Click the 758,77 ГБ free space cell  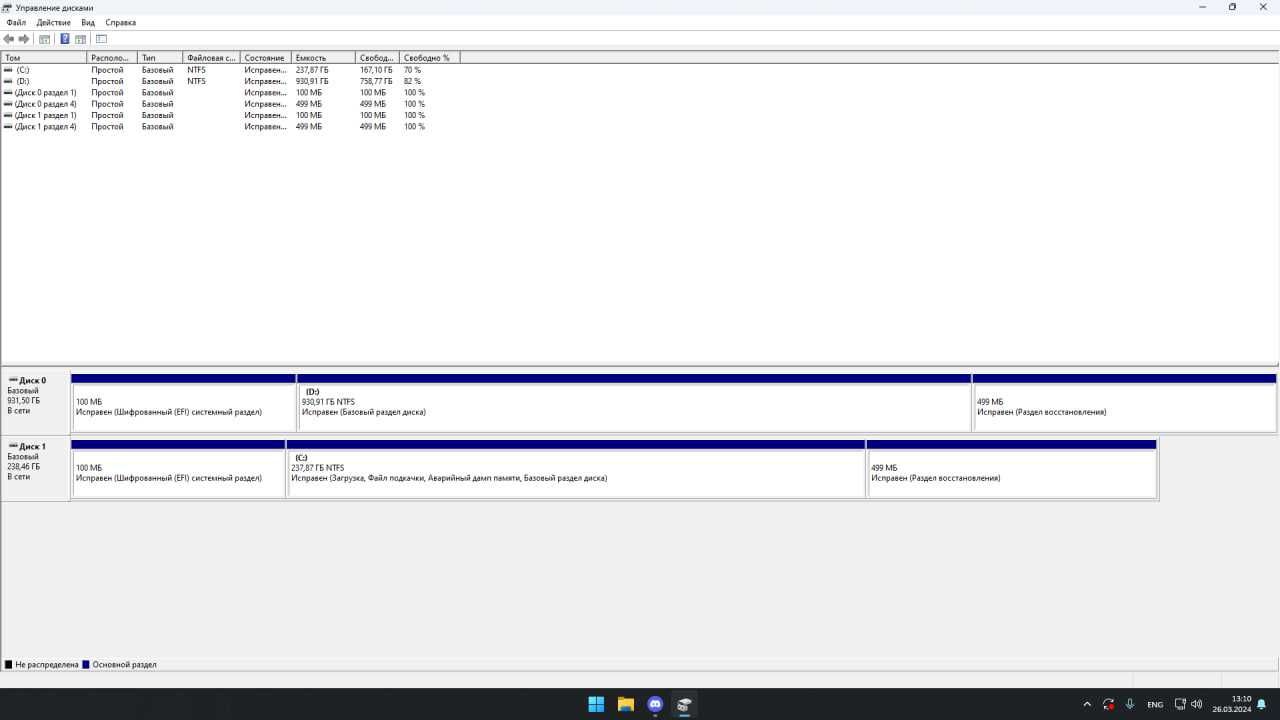click(376, 81)
